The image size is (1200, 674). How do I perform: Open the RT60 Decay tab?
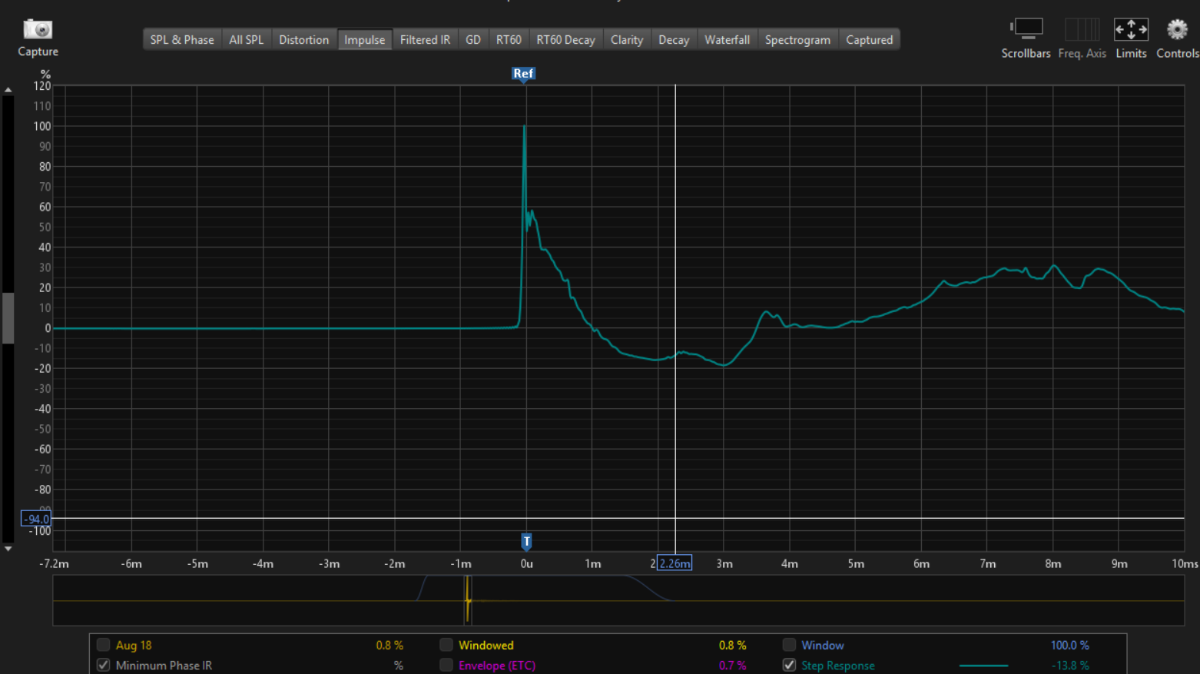point(566,40)
